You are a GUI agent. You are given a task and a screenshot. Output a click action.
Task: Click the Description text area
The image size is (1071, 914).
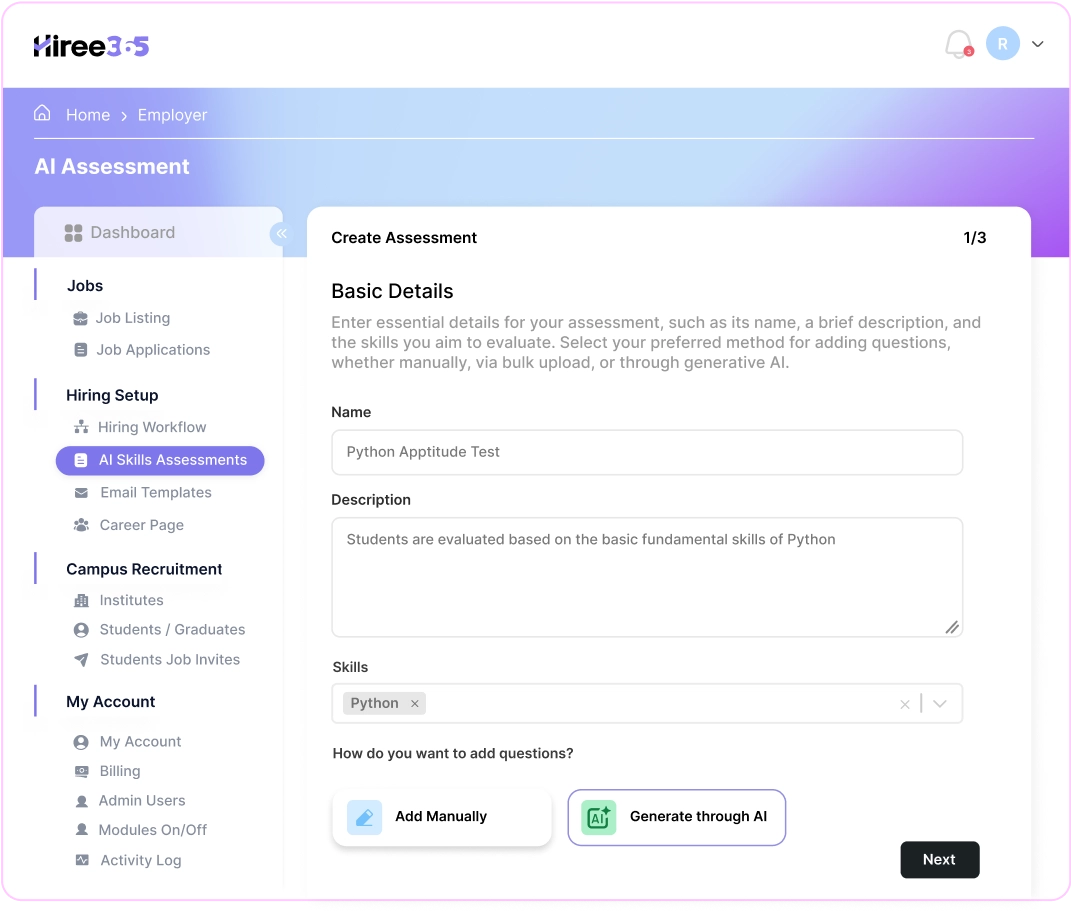[647, 577]
